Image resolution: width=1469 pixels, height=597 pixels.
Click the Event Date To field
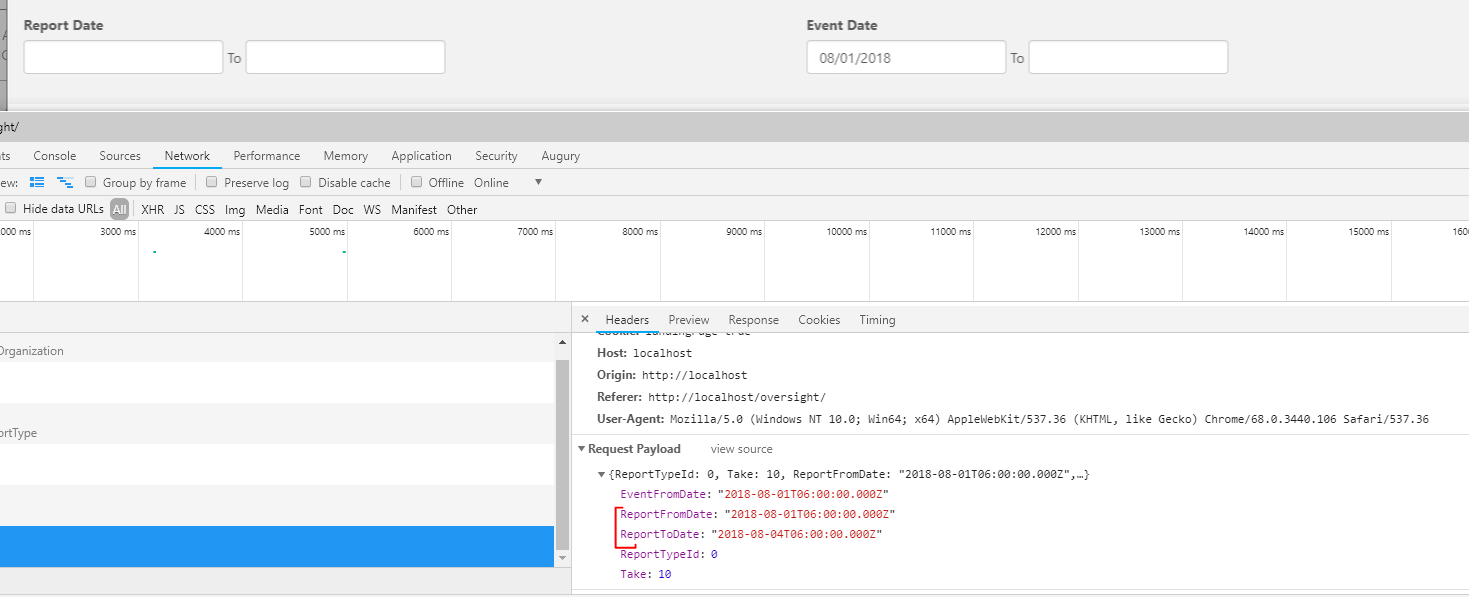click(x=1128, y=57)
